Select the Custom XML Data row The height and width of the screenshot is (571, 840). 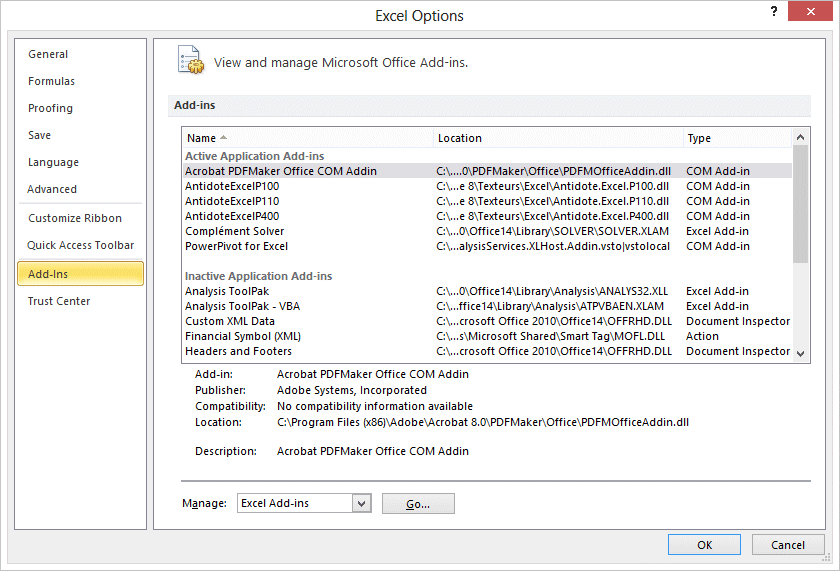point(486,321)
